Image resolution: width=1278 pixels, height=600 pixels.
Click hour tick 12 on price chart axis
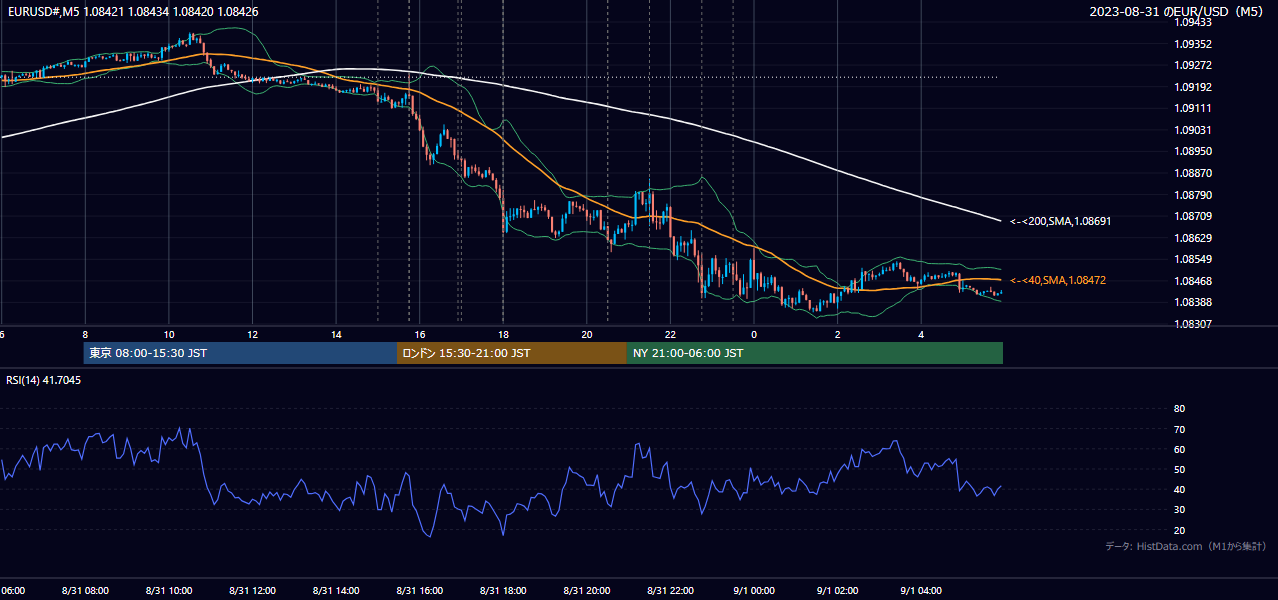pos(253,335)
